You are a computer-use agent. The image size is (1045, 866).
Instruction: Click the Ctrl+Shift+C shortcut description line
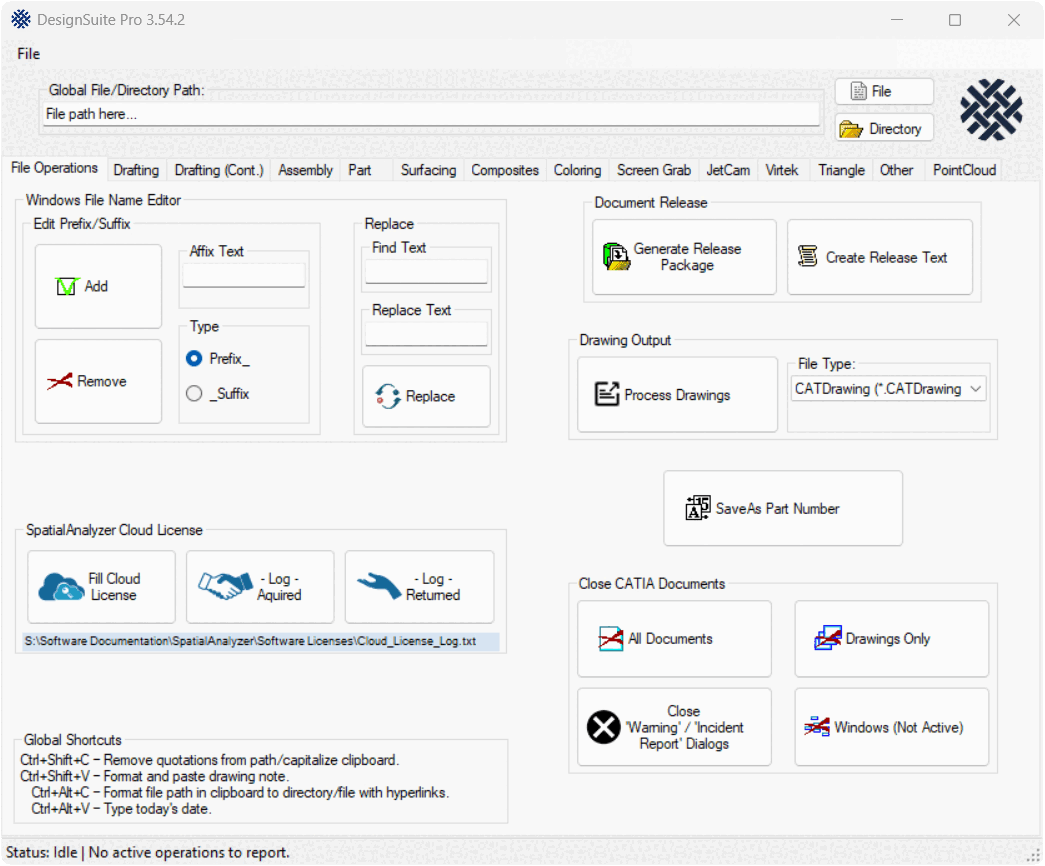click(x=210, y=760)
